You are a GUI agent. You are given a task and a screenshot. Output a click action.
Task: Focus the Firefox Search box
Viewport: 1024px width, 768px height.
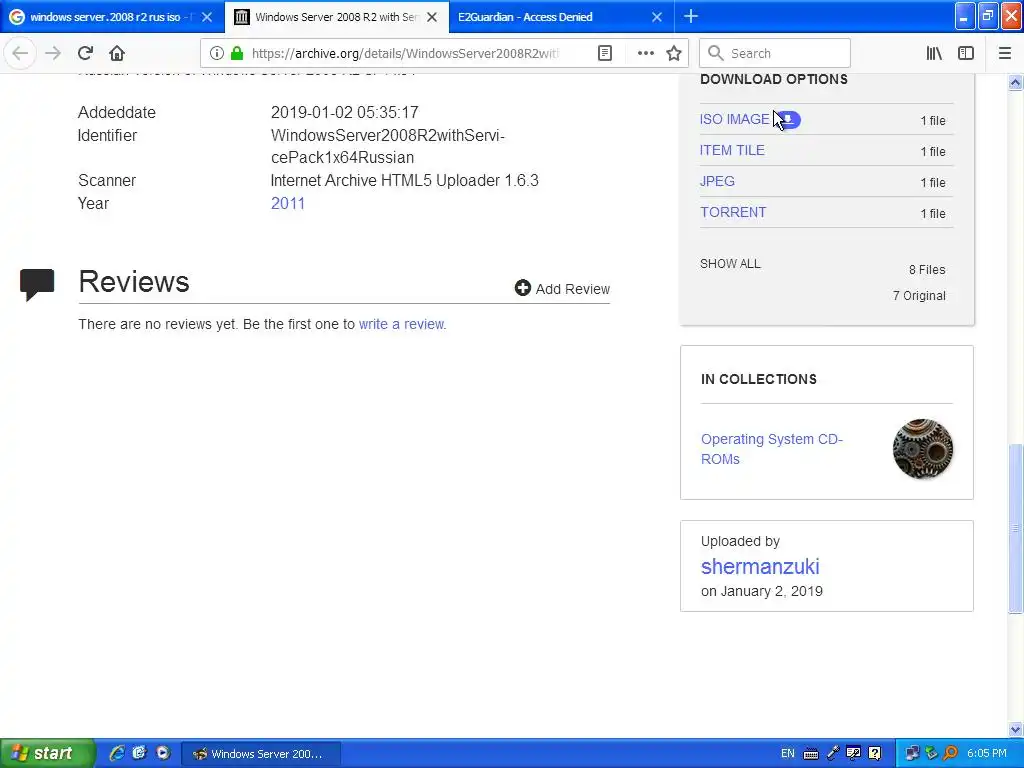(x=775, y=53)
